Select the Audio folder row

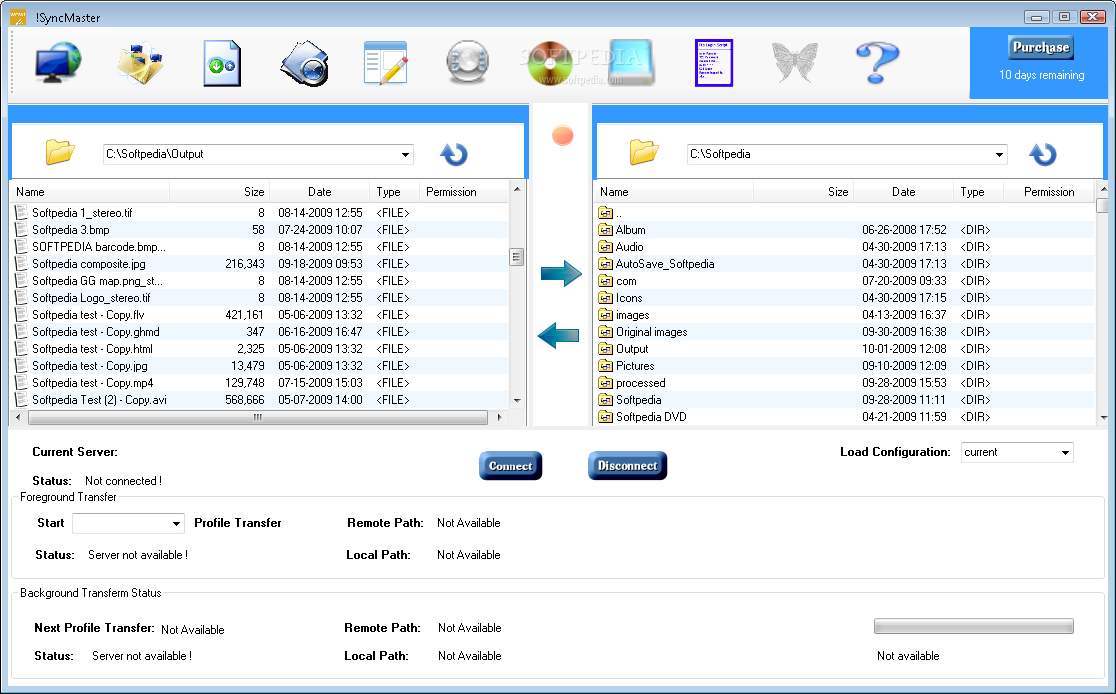point(845,247)
